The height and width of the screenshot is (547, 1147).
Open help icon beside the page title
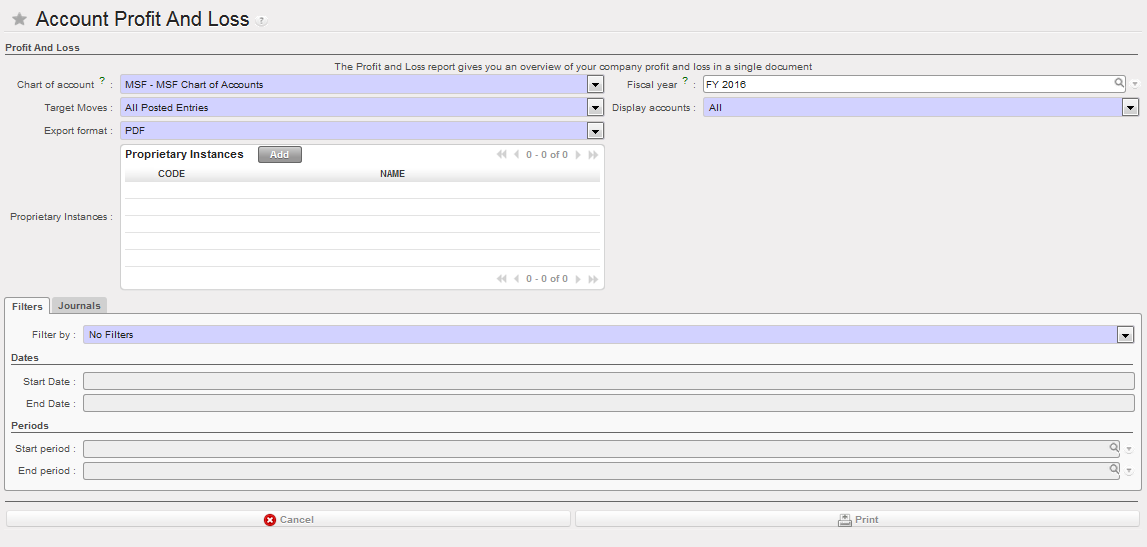[x=262, y=21]
